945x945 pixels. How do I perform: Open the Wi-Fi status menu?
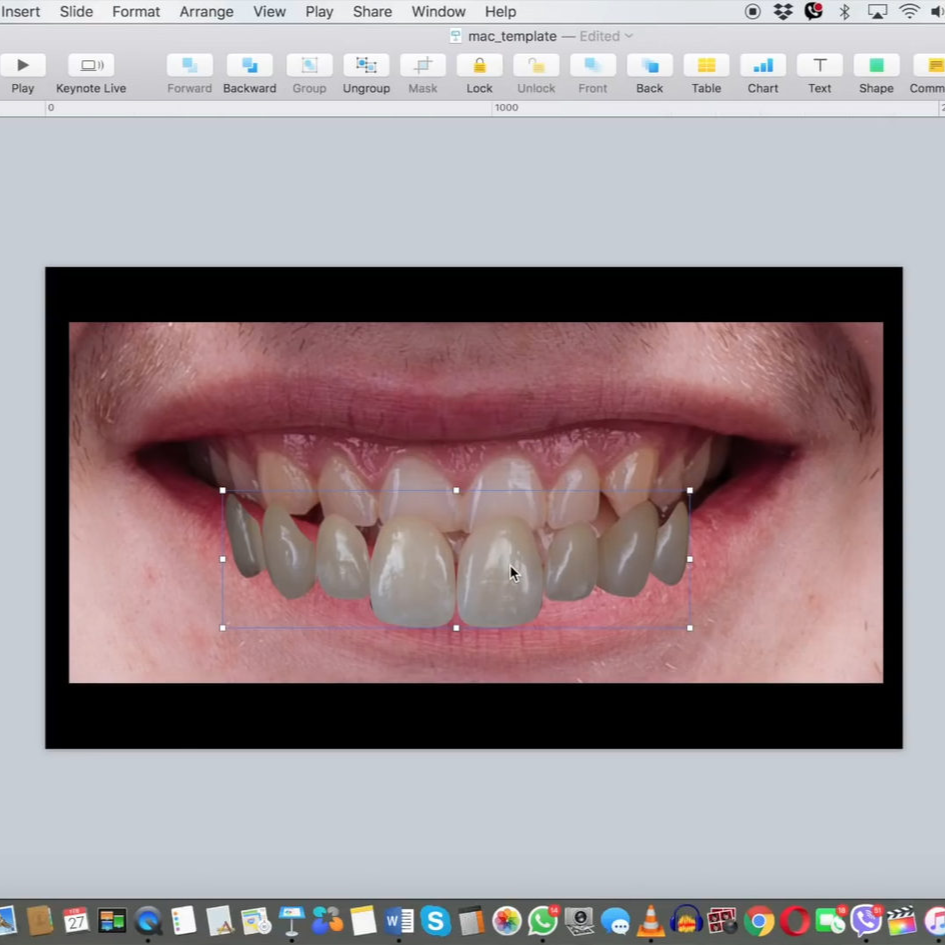[x=909, y=12]
